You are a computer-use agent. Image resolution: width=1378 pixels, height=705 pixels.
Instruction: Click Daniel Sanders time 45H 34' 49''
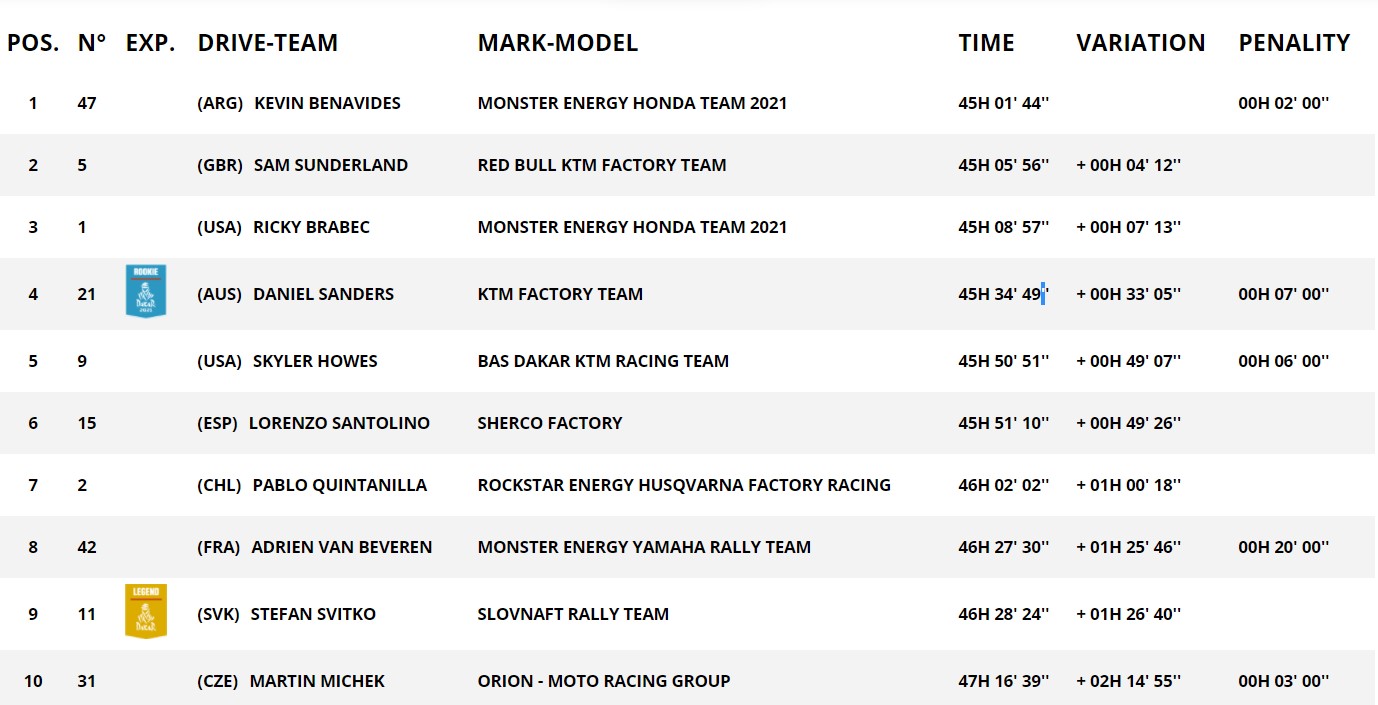point(1004,294)
